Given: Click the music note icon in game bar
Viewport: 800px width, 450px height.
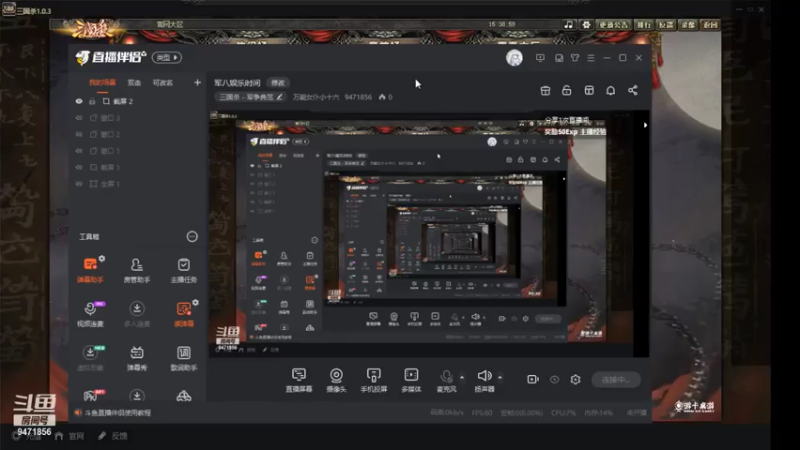Looking at the screenshot, I should 568,24.
